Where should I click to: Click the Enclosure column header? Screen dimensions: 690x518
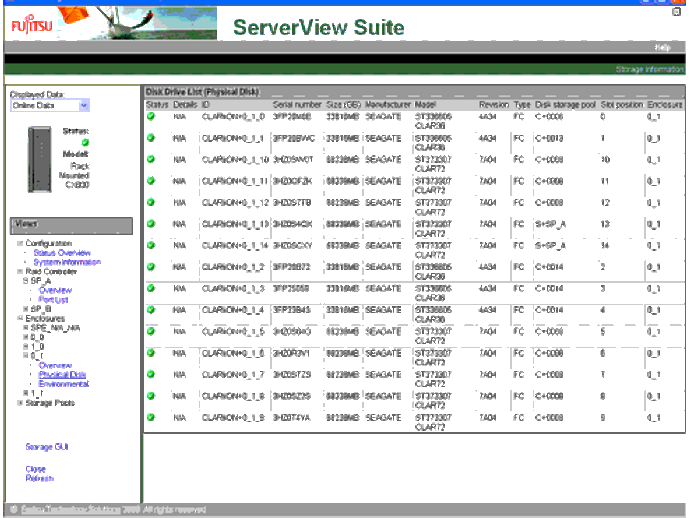click(664, 105)
